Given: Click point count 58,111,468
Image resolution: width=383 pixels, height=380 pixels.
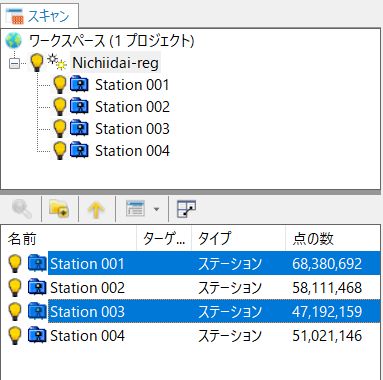Looking at the screenshot, I should (x=327, y=288).
